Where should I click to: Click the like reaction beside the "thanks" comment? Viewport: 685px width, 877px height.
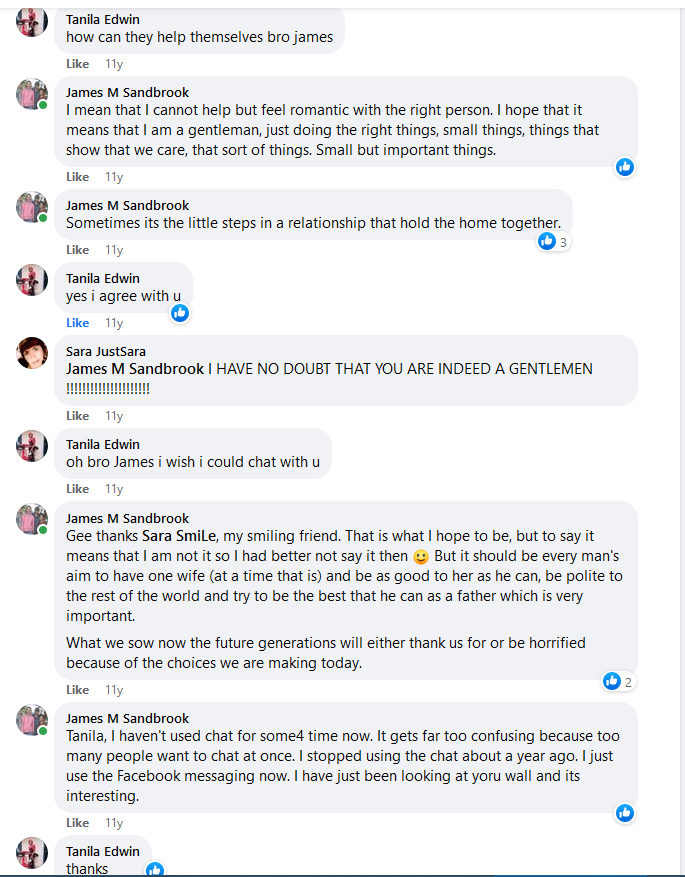tap(155, 869)
